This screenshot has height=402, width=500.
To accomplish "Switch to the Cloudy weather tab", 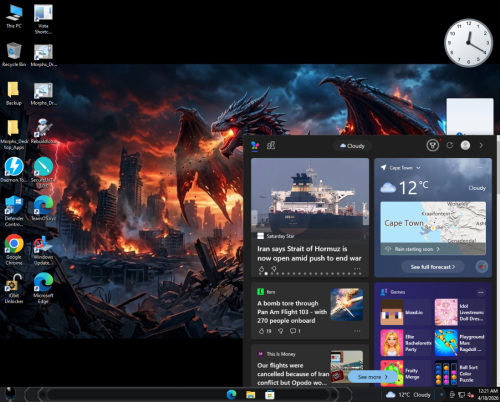I will [x=352, y=146].
